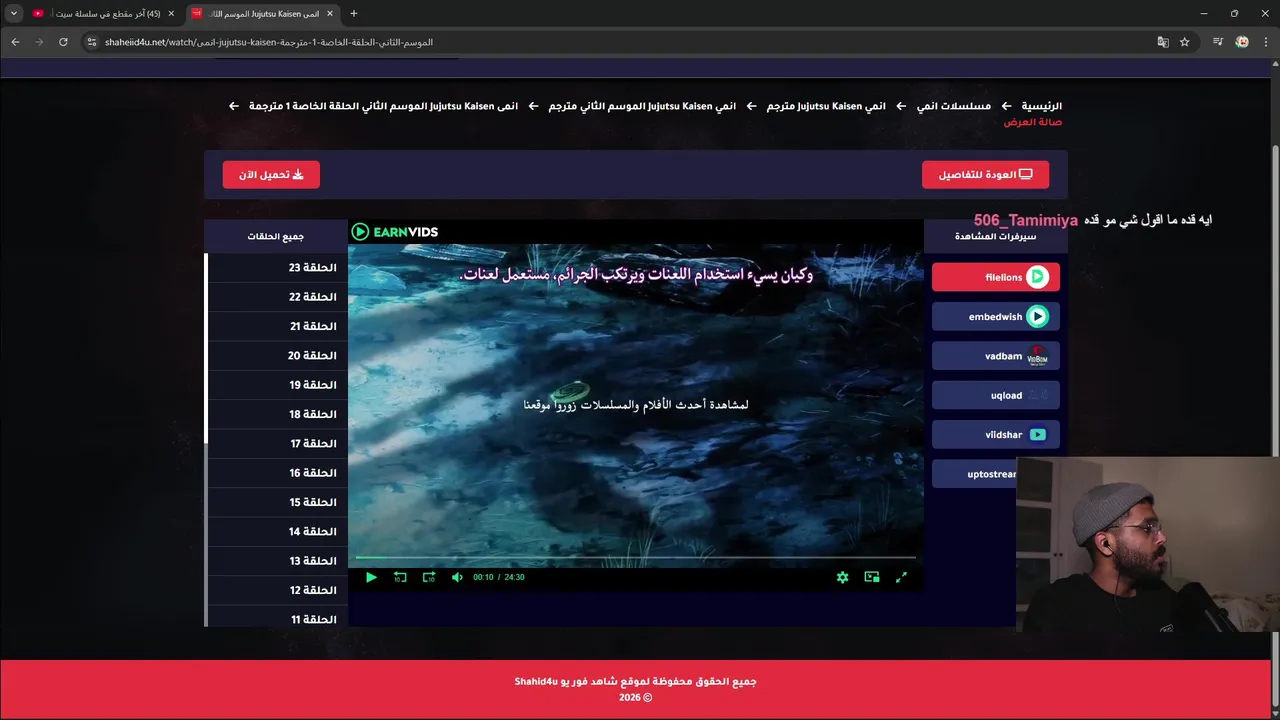
Task: Open a new browser tab
Action: click(x=354, y=14)
